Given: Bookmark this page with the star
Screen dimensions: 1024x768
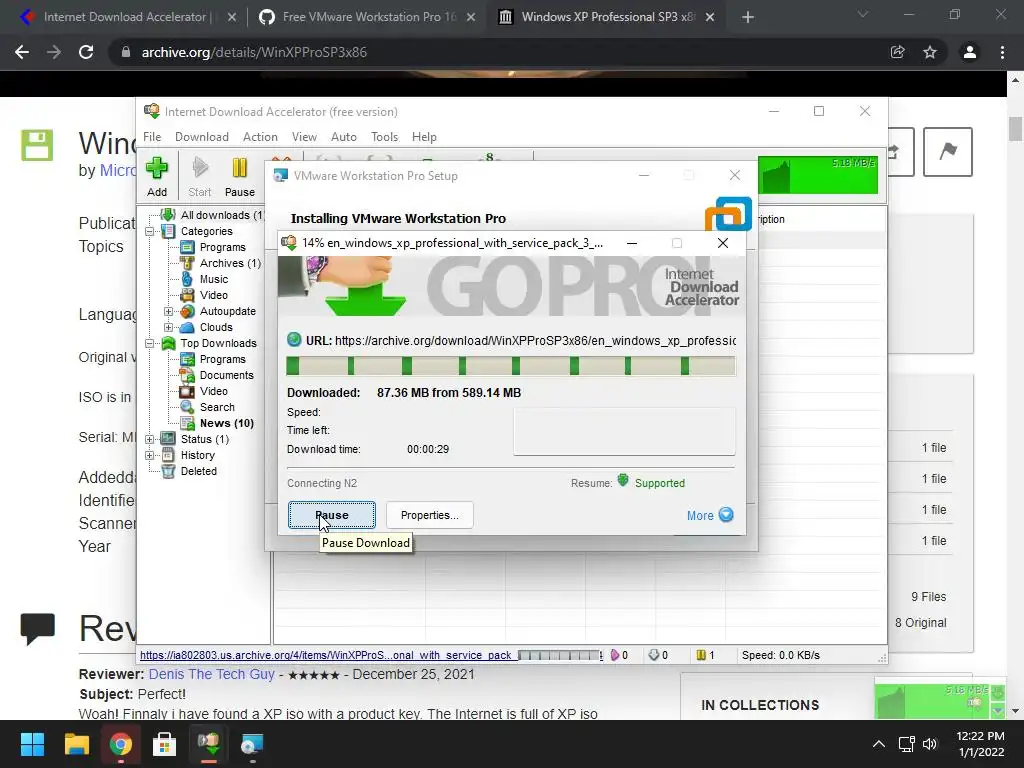Looking at the screenshot, I should pyautogui.click(x=930, y=52).
